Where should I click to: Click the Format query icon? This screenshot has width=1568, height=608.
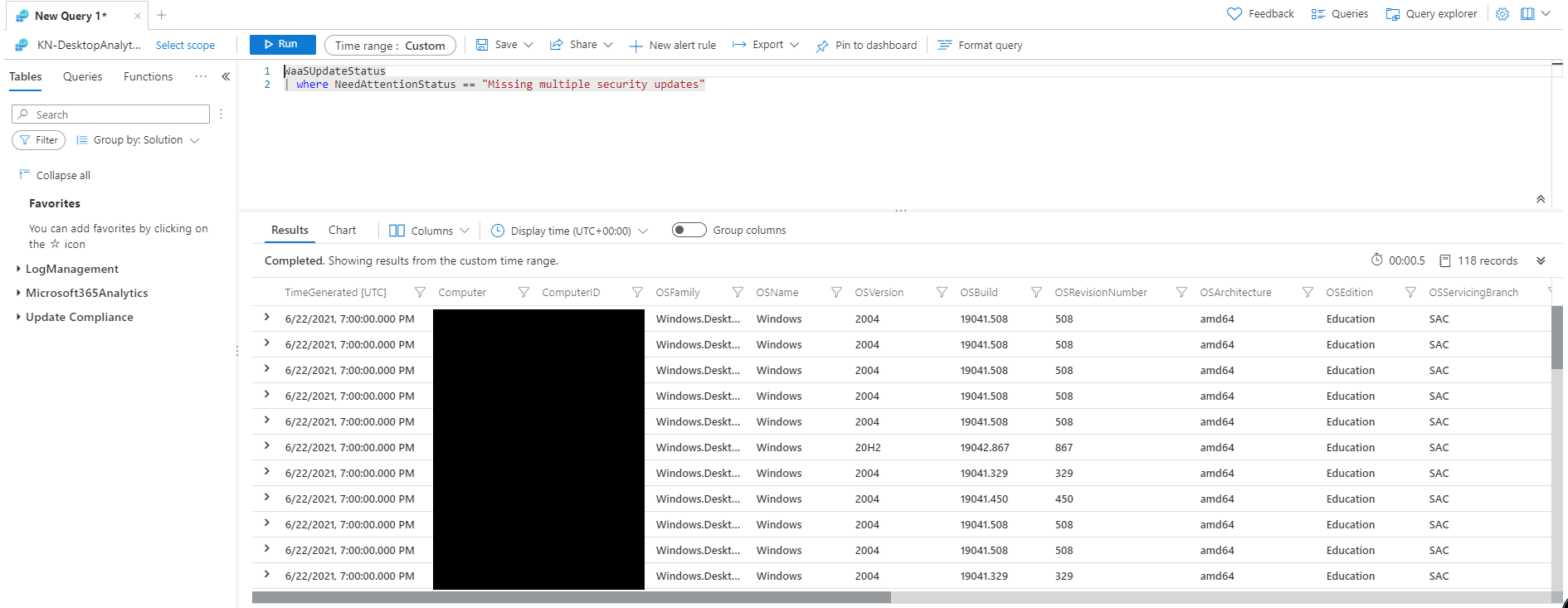pos(944,46)
